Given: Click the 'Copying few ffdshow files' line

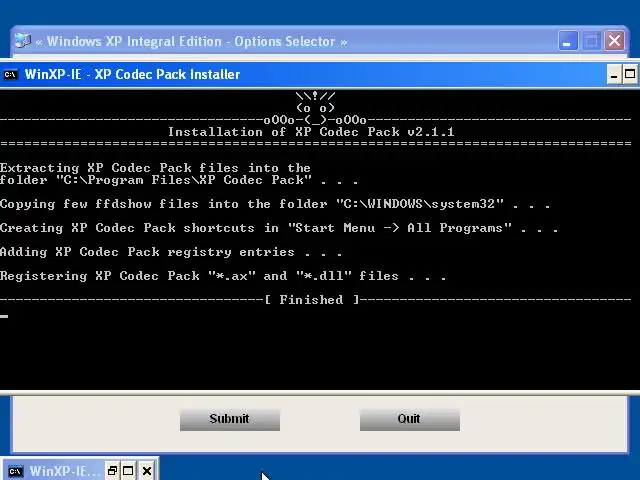Looking at the screenshot, I should point(275,204).
